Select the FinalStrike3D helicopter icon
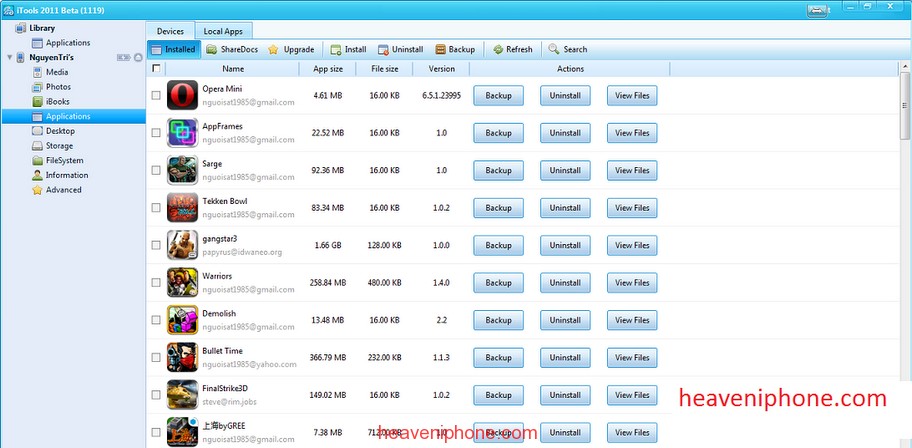Viewport: 912px width, 448px height. [x=182, y=394]
